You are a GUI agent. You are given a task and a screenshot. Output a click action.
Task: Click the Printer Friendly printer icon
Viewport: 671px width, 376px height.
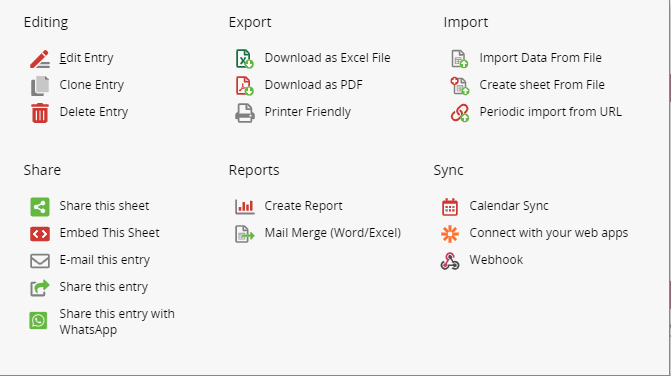[x=245, y=113]
